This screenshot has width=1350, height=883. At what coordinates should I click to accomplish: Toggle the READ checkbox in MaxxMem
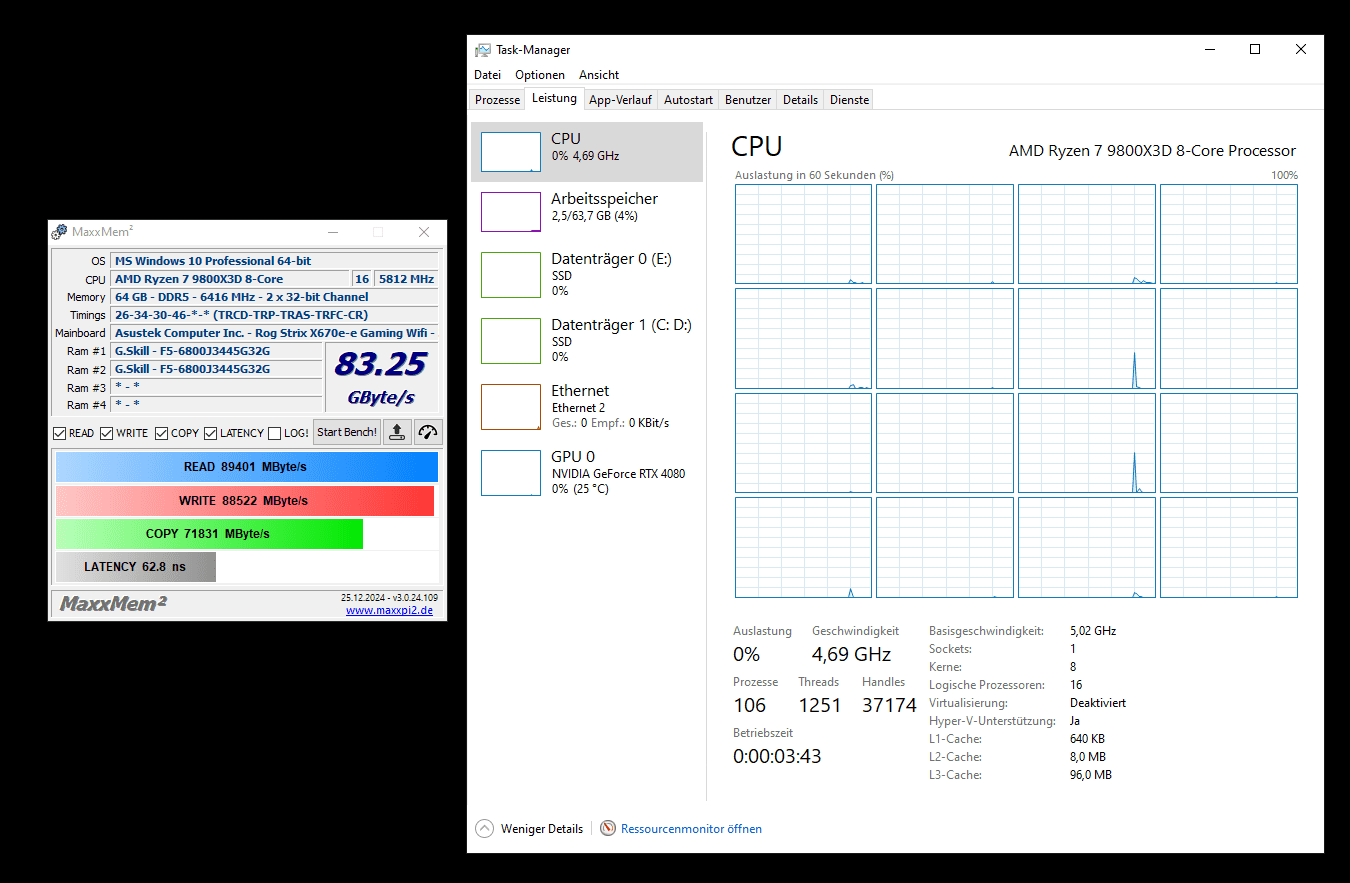pos(59,433)
